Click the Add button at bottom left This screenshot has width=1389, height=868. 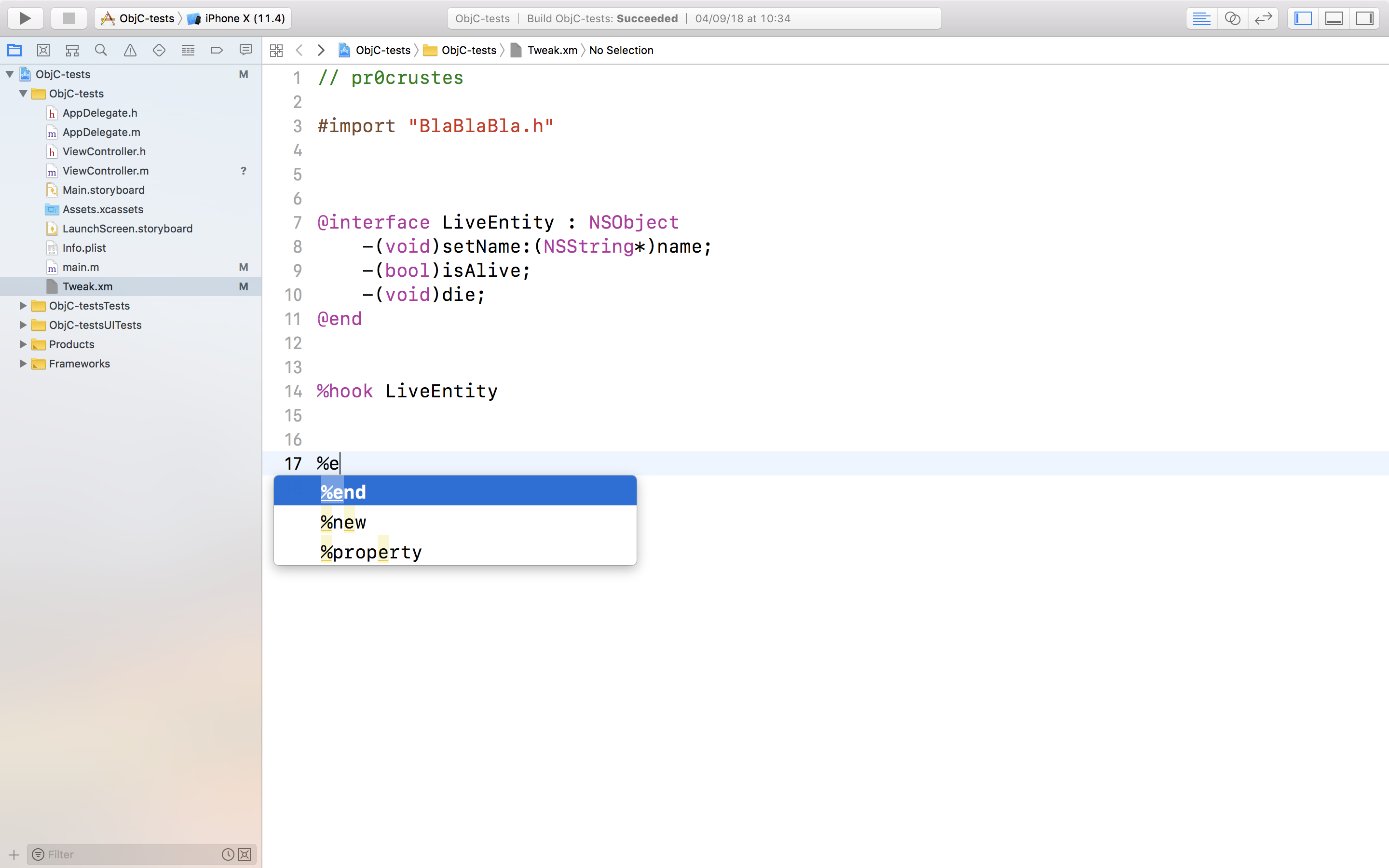pyautogui.click(x=14, y=855)
